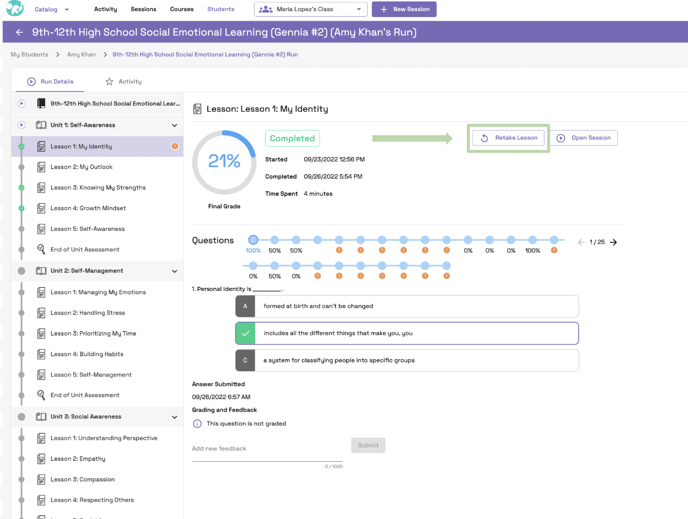Select the checked answer about different things
The height and width of the screenshot is (519, 688).
pos(406,333)
